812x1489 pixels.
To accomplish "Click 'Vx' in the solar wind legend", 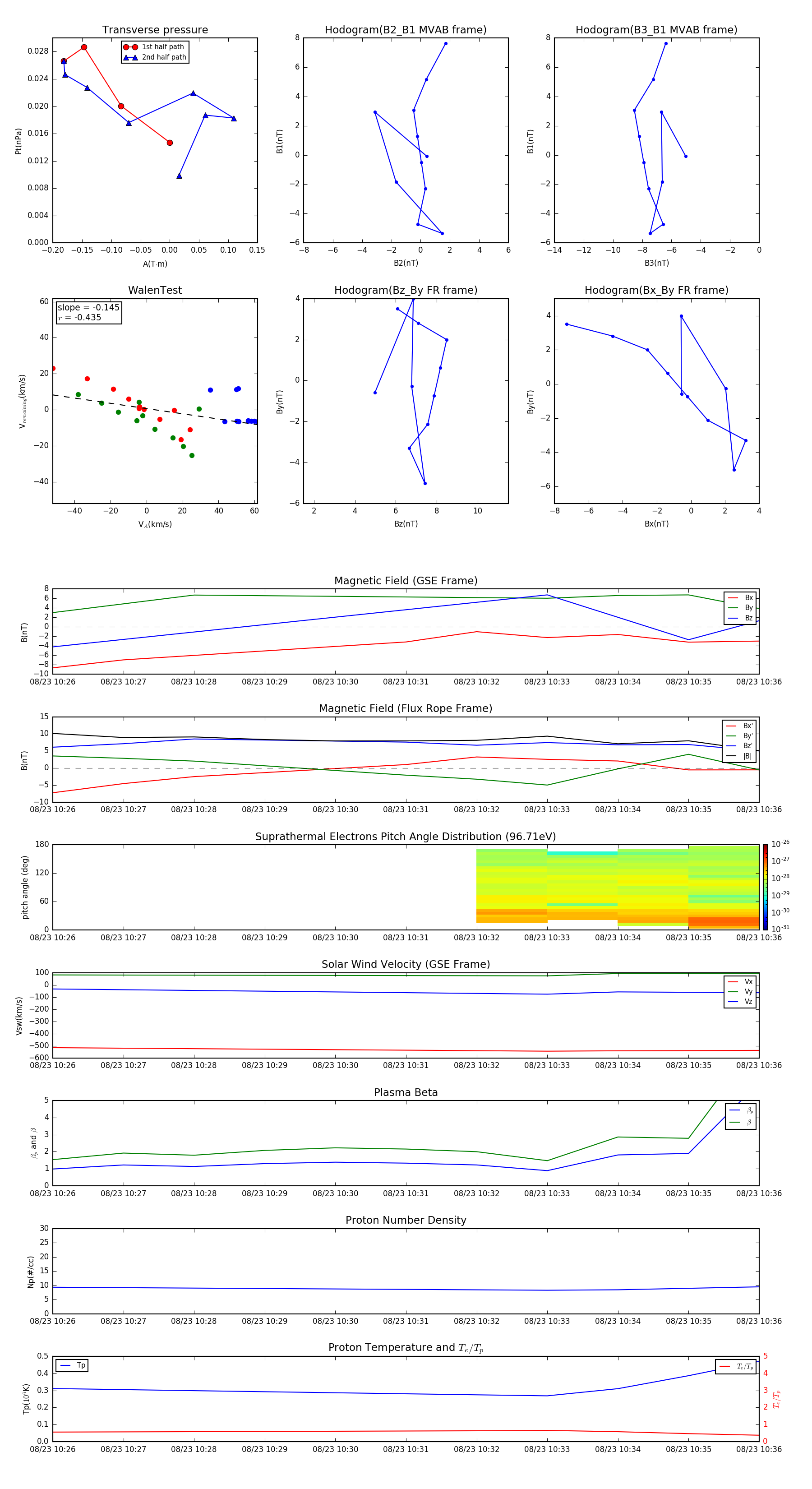I will point(748,981).
